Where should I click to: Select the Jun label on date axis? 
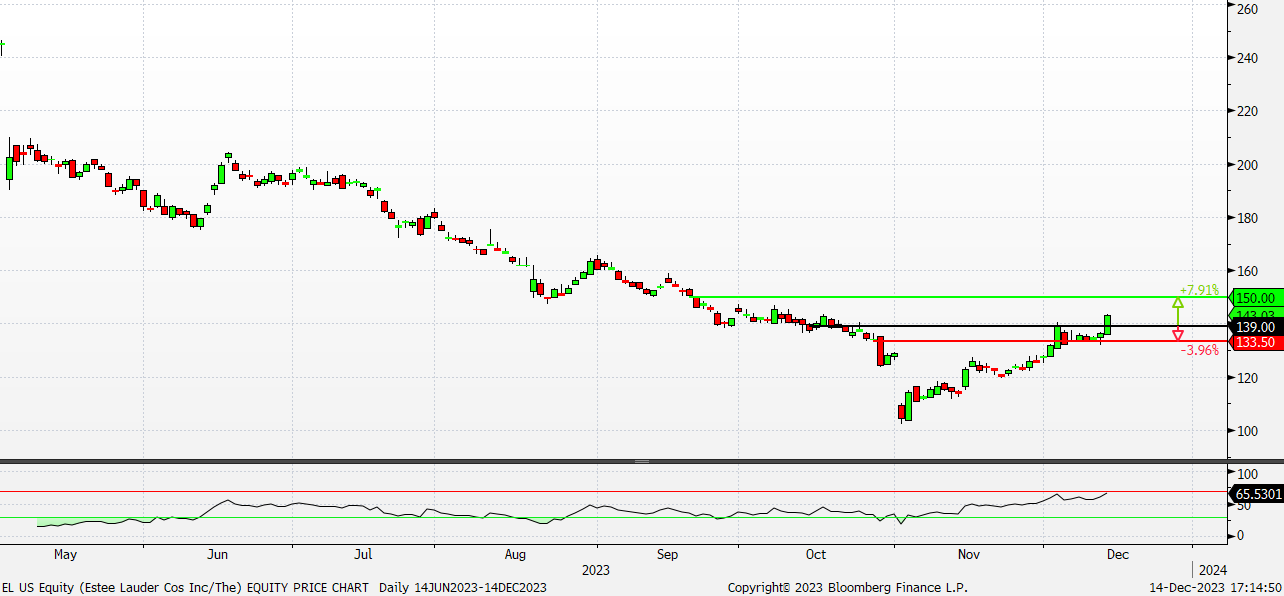(217, 553)
